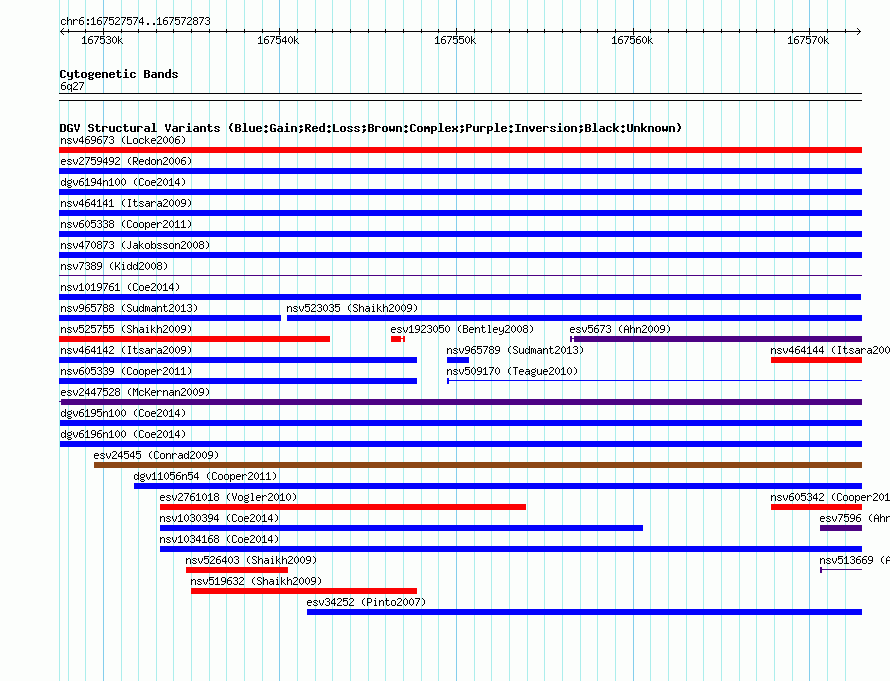This screenshot has height=681, width=890.
Task: Click the ruler's right arrowhead
Action: 859,31
